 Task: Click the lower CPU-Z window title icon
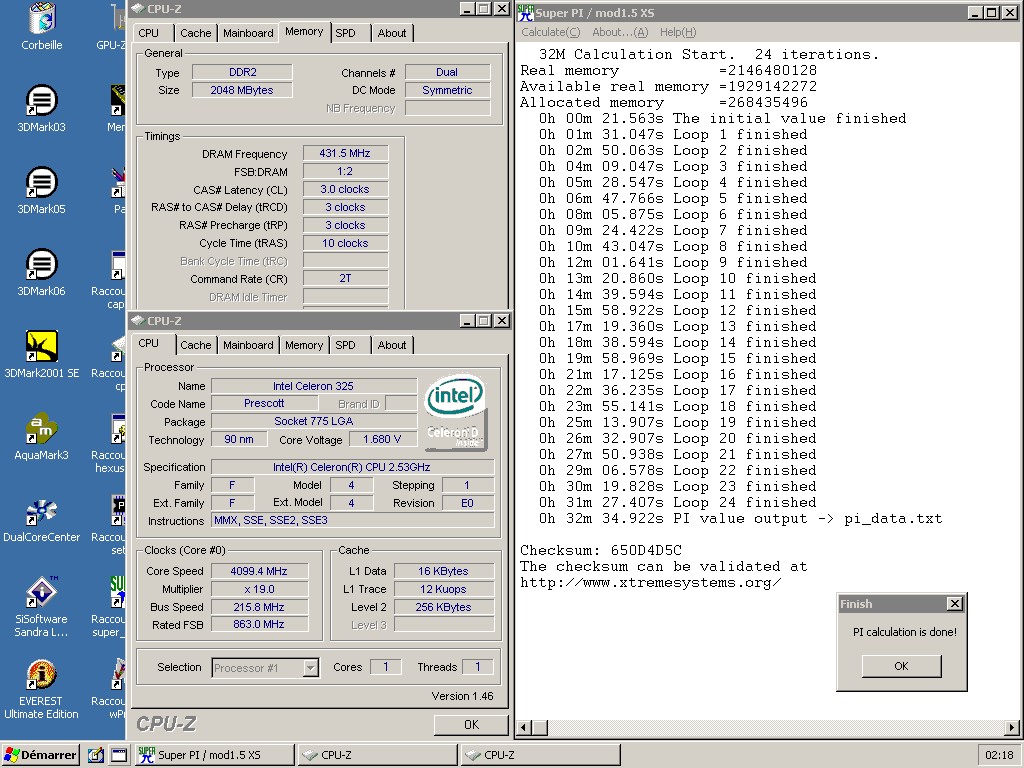click(138, 321)
